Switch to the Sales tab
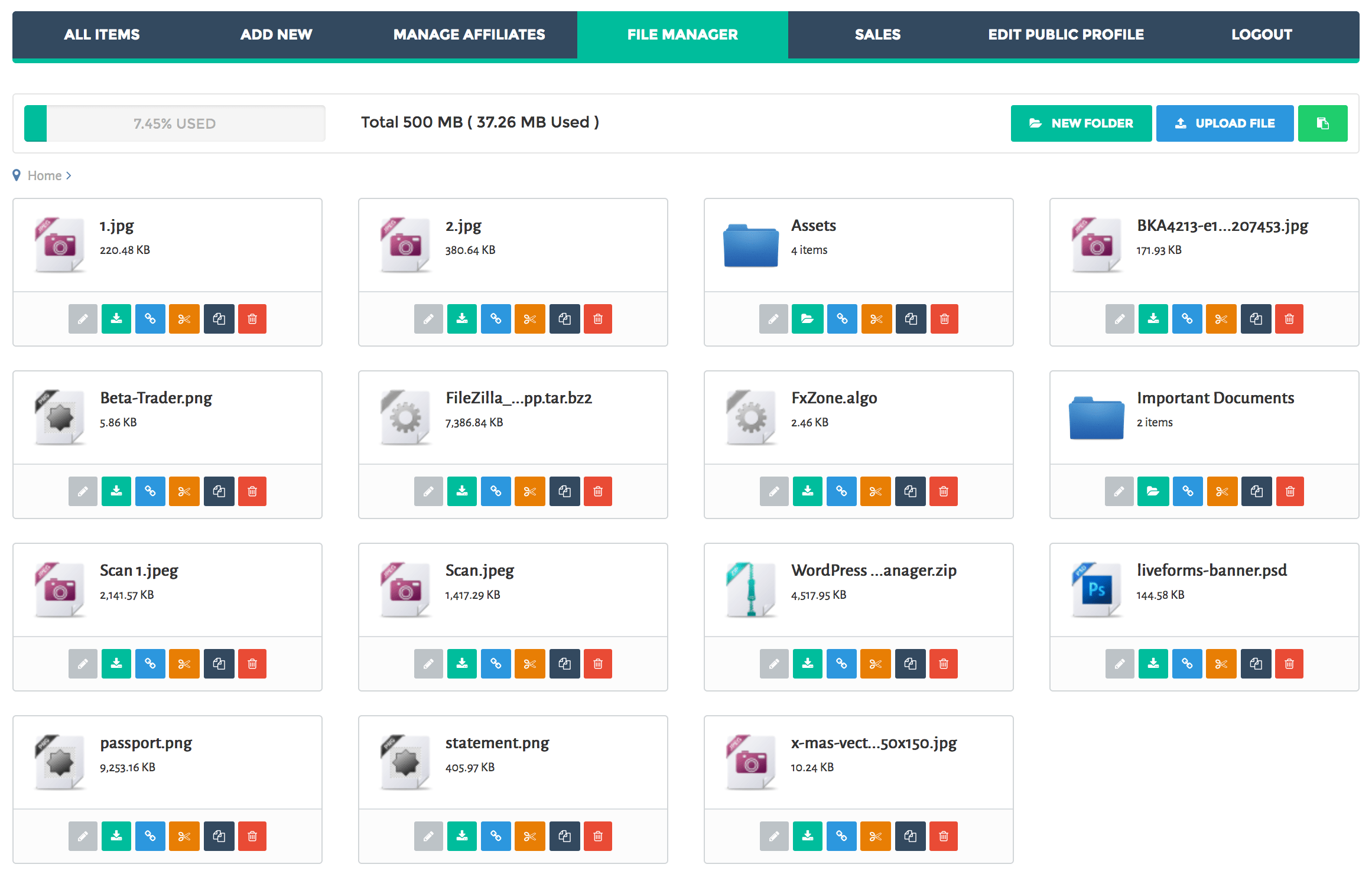The image size is (1372, 874). pos(877,34)
